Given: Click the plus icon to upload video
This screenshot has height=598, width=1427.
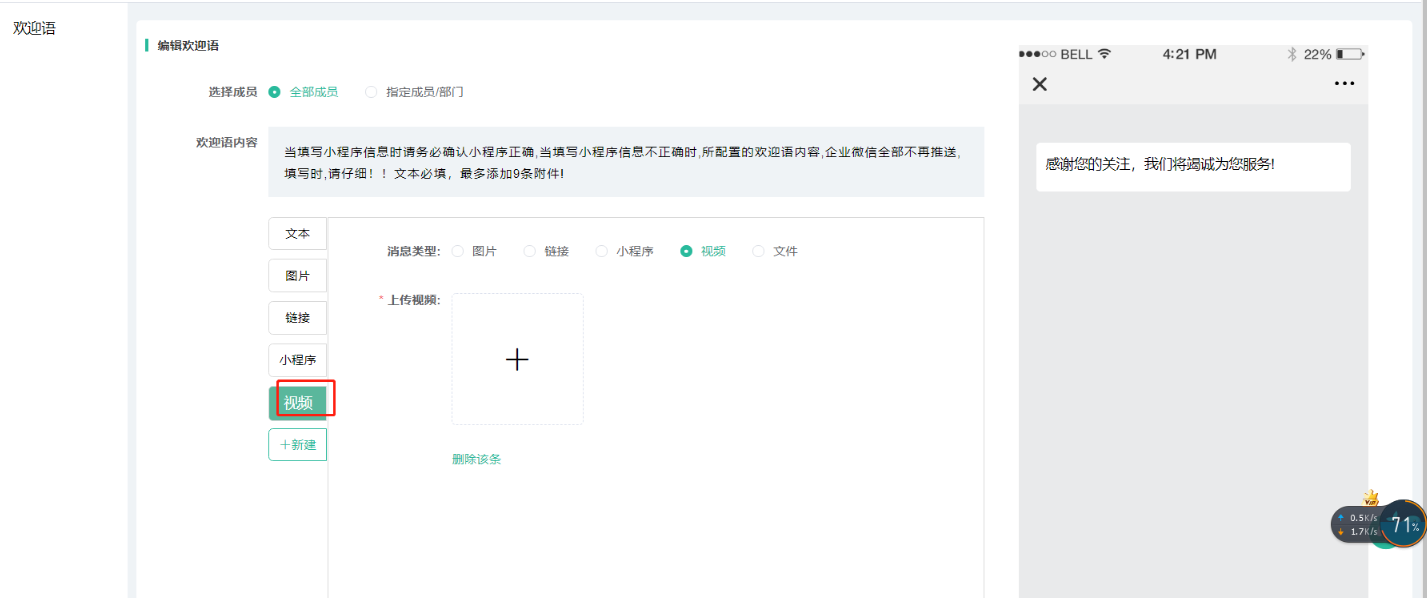Looking at the screenshot, I should 517,359.
